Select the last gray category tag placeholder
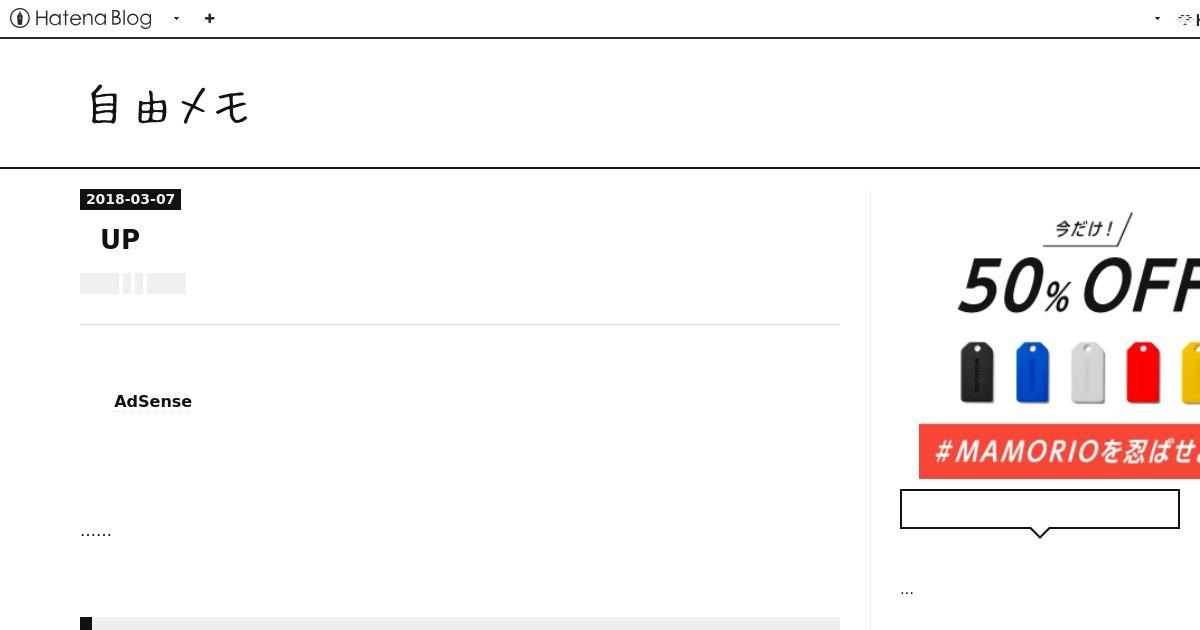 (x=166, y=283)
